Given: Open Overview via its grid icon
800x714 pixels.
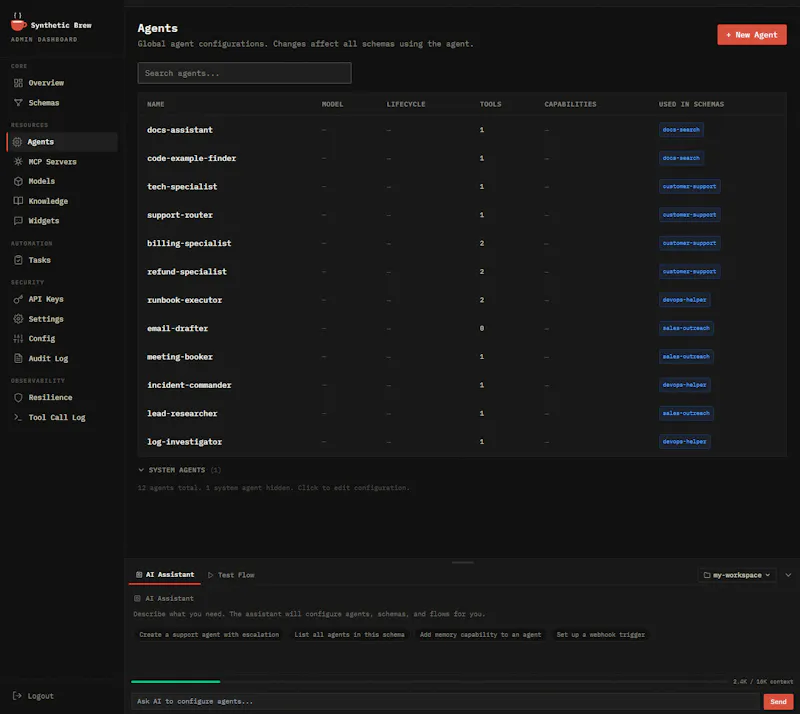Looking at the screenshot, I should [x=18, y=83].
